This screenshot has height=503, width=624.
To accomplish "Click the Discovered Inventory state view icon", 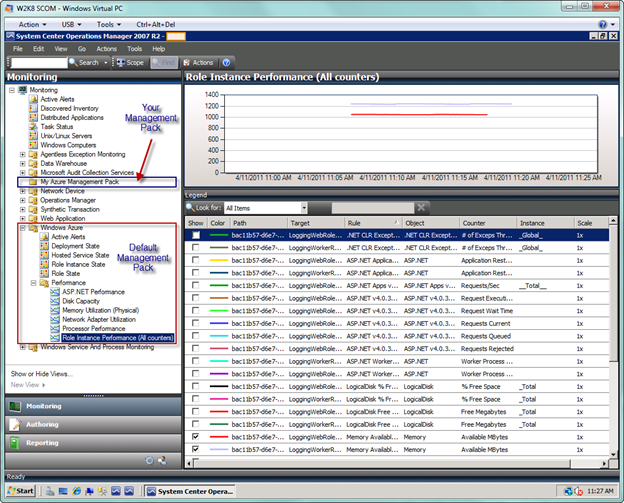I will click(33, 108).
